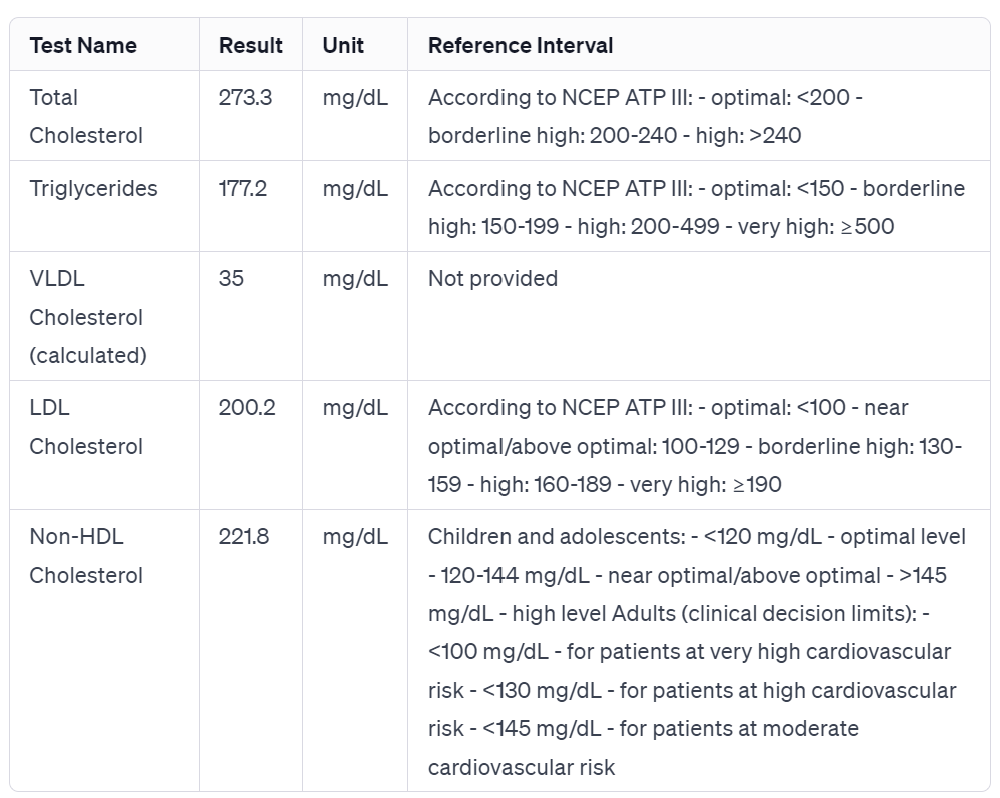Click the 177.2 result value
Screen dimensions: 1000x798
point(243,188)
